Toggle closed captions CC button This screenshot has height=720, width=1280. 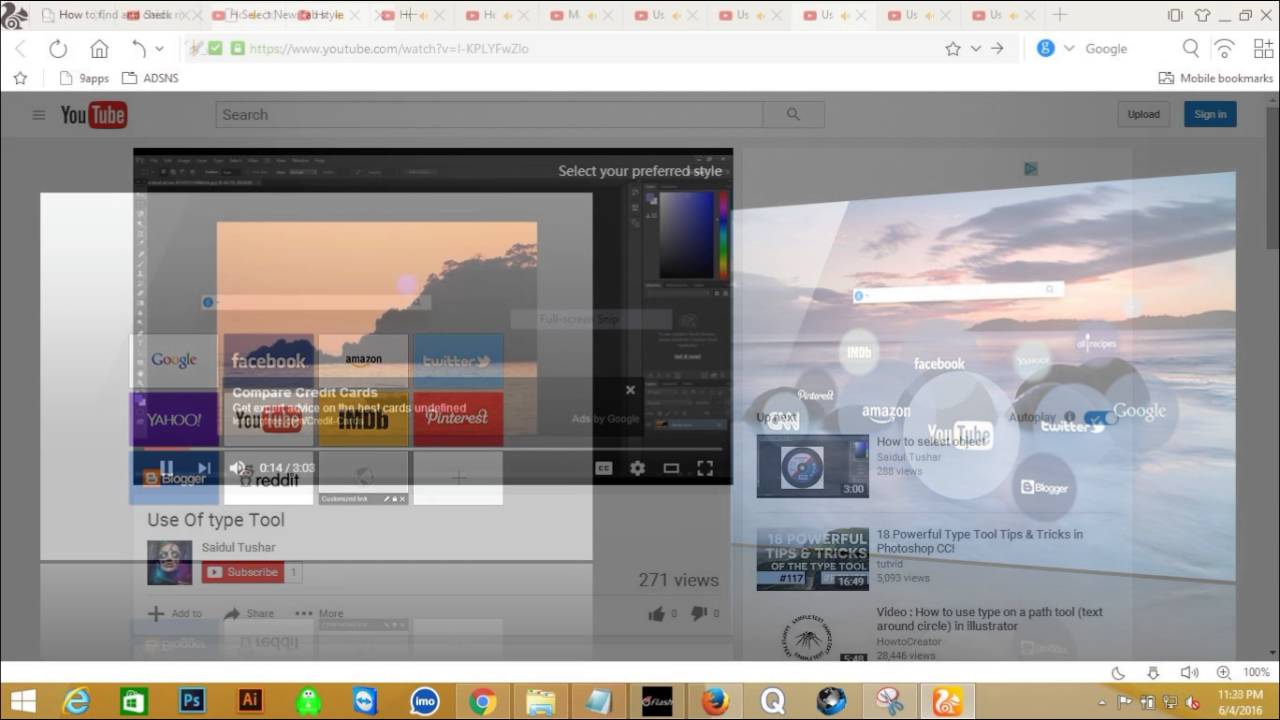click(x=603, y=467)
